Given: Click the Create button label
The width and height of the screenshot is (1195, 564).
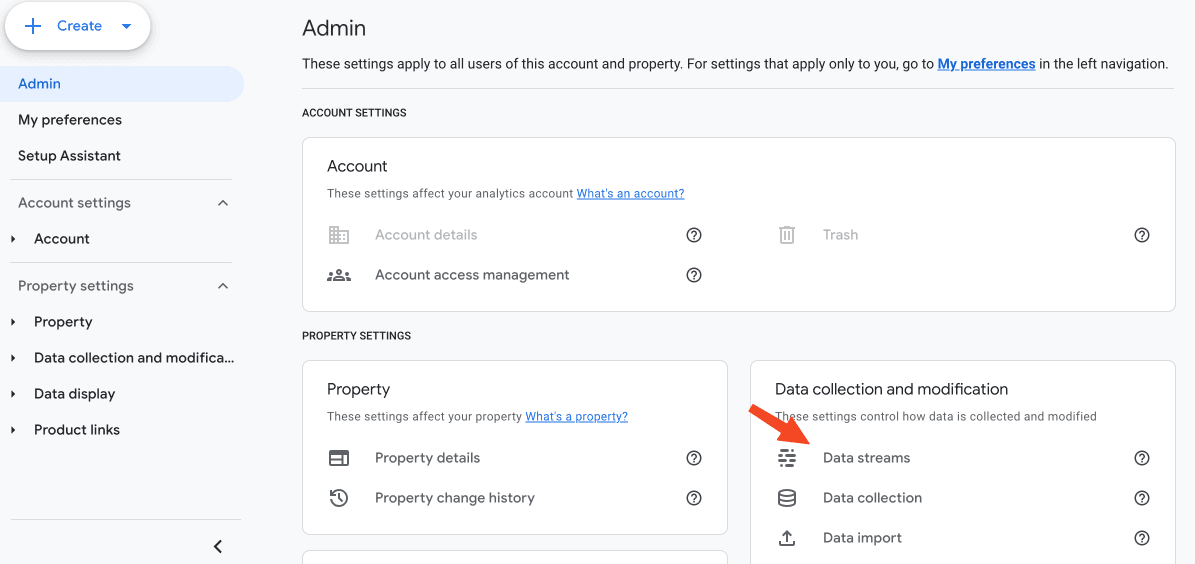Looking at the screenshot, I should 79,26.
